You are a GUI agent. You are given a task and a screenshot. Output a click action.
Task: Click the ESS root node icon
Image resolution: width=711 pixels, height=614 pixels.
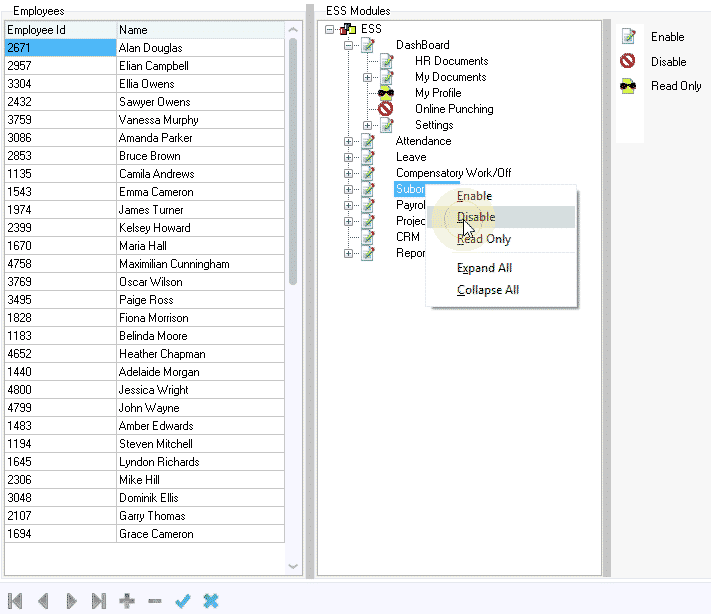point(348,29)
